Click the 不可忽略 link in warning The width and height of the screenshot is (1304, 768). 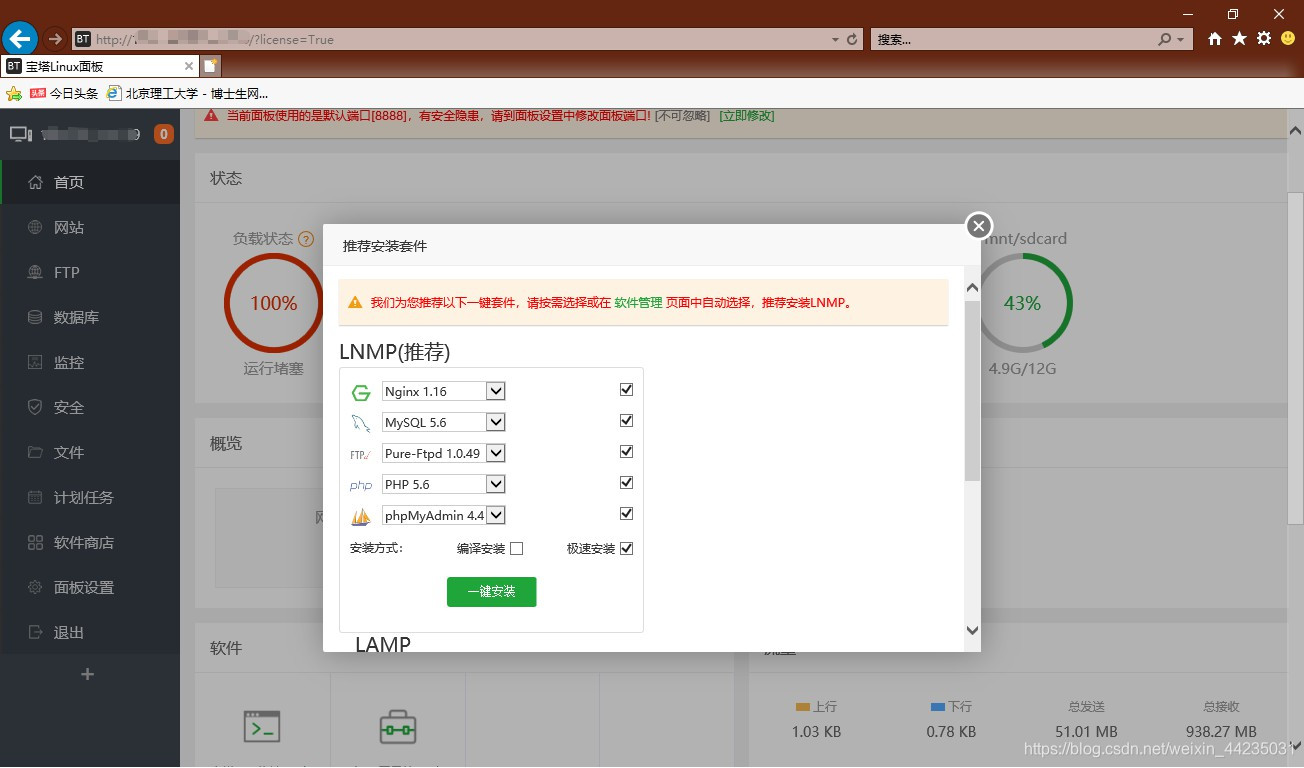(x=682, y=116)
